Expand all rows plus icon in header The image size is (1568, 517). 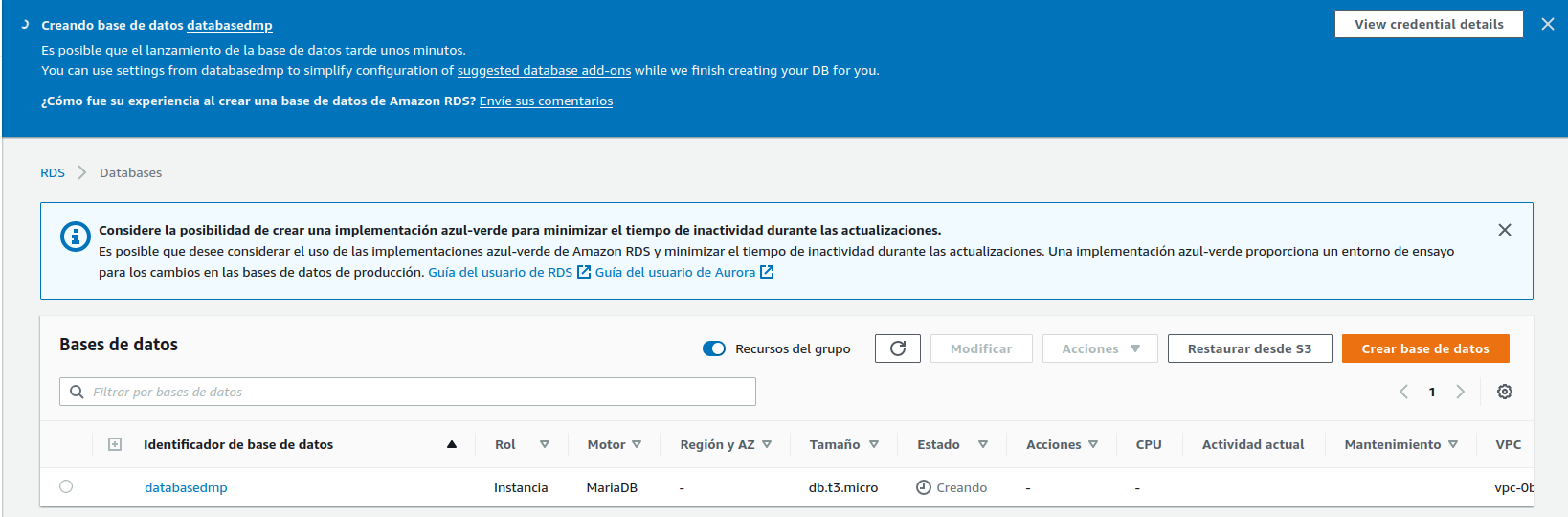tap(115, 444)
